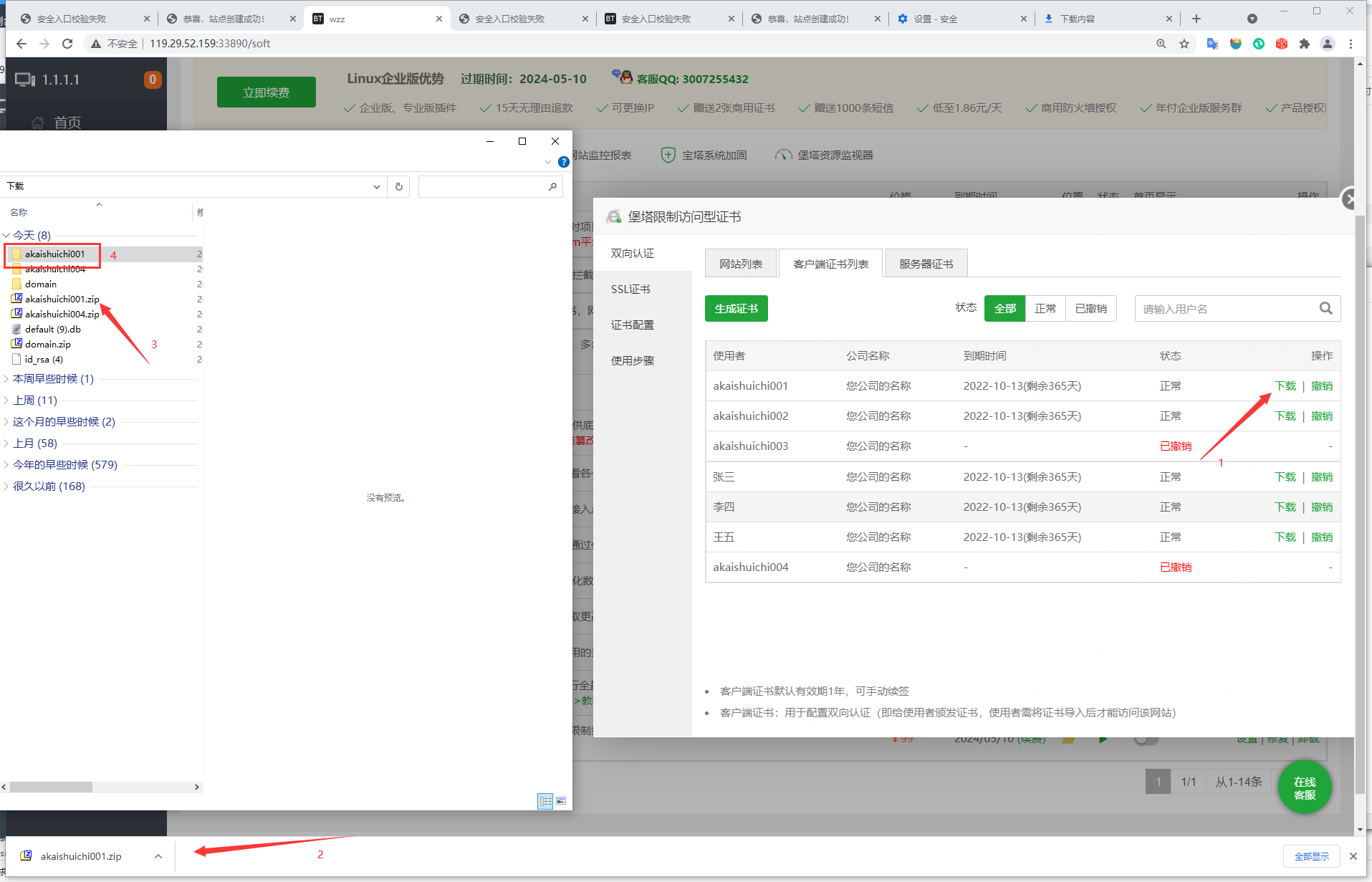Click the bookmark star in the address bar
This screenshot has height=882, width=1372.
[x=1185, y=44]
